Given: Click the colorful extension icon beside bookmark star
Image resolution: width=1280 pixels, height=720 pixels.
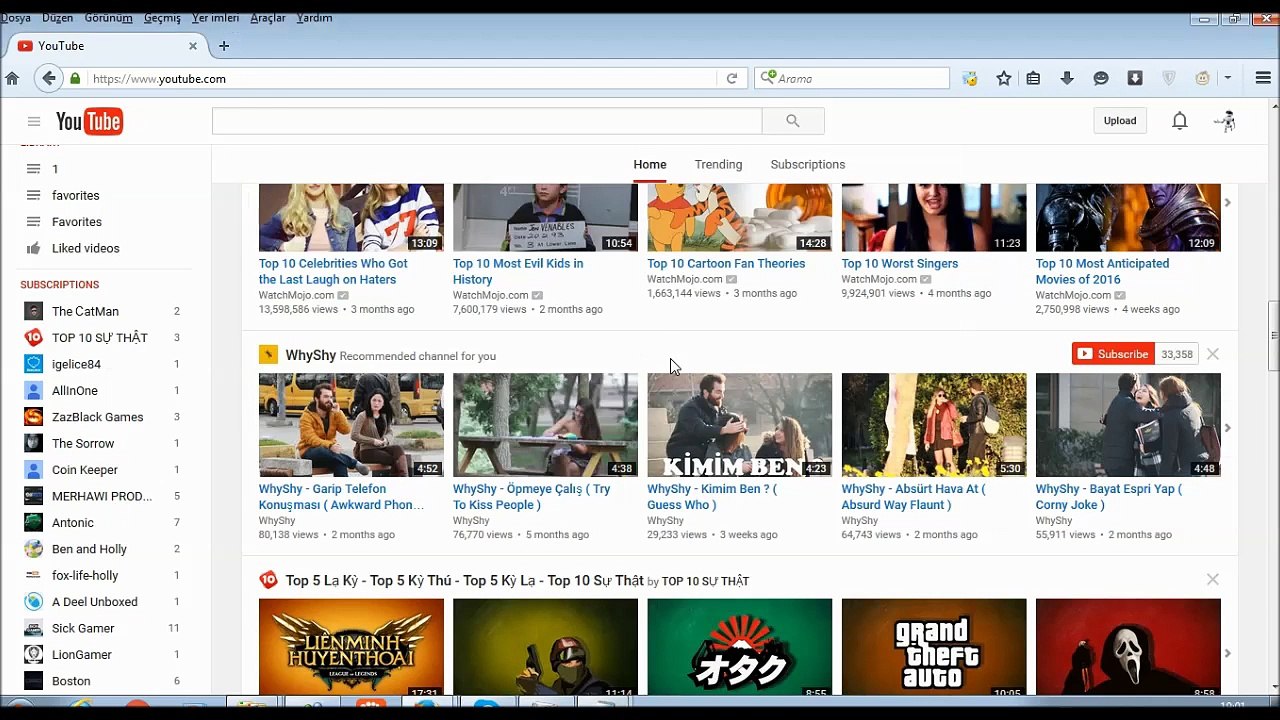Looking at the screenshot, I should point(970,78).
